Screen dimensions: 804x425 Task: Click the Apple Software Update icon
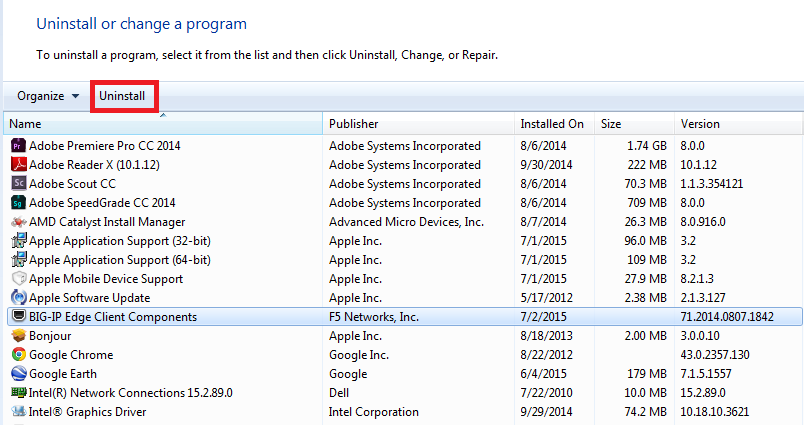click(x=18, y=297)
